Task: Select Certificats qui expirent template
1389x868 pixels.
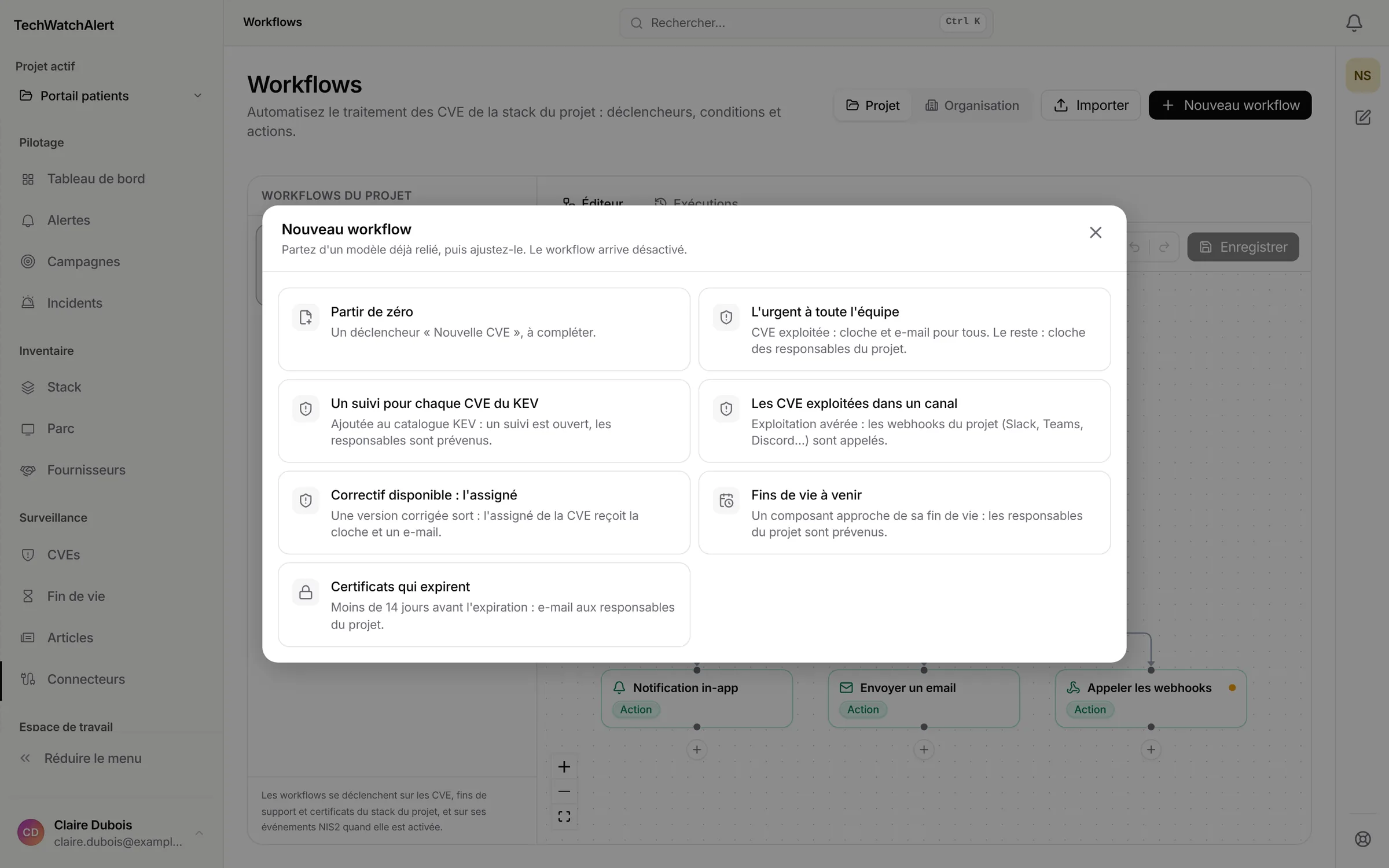Action: tap(484, 605)
